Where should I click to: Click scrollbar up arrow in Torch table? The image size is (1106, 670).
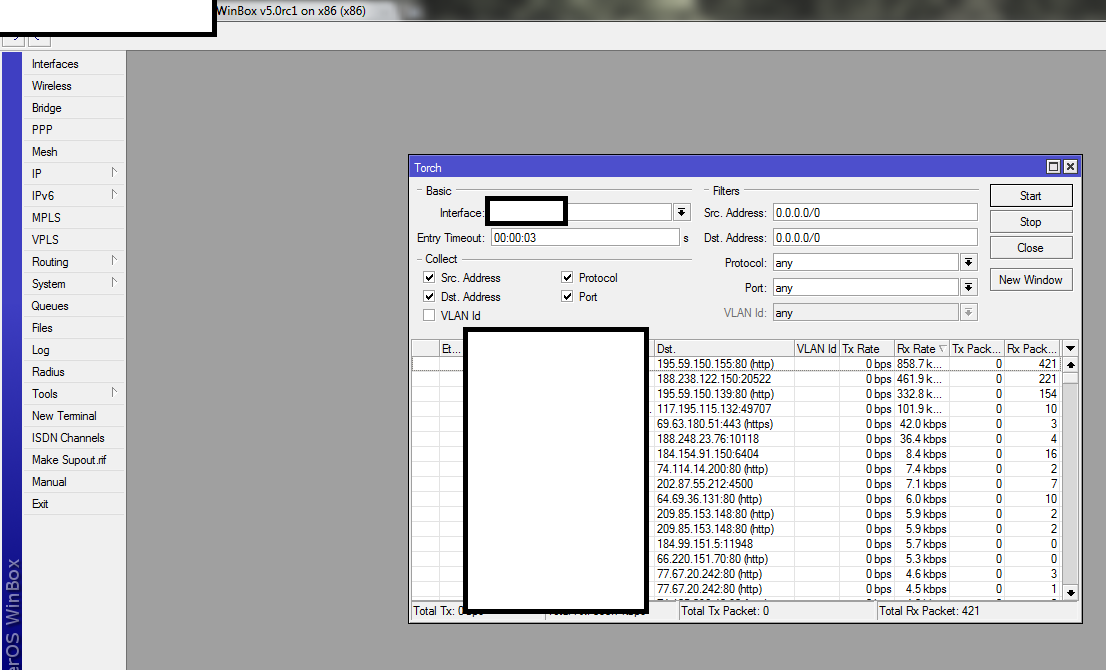[x=1071, y=365]
